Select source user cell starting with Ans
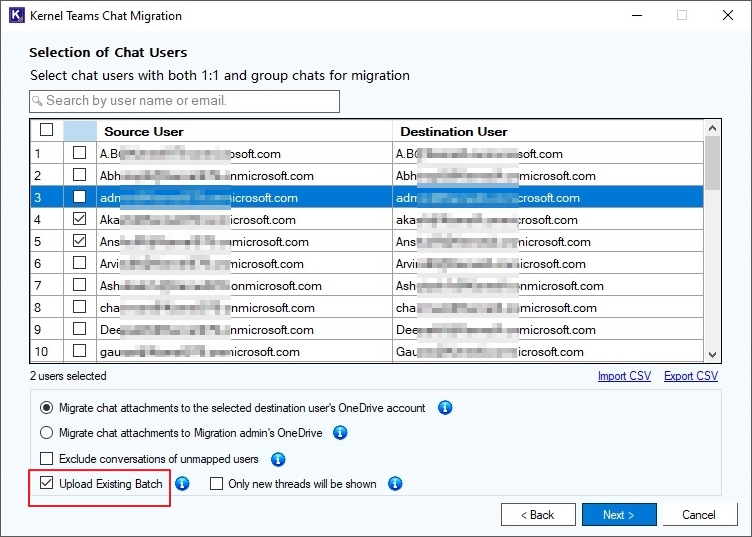Image resolution: width=752 pixels, height=537 pixels. coord(244,242)
